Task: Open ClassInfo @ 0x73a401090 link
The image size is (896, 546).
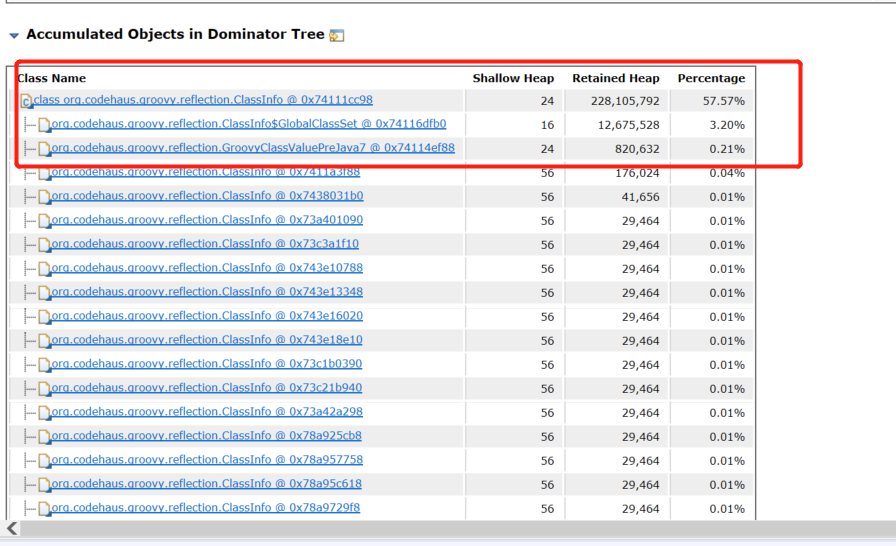Action: tap(207, 220)
